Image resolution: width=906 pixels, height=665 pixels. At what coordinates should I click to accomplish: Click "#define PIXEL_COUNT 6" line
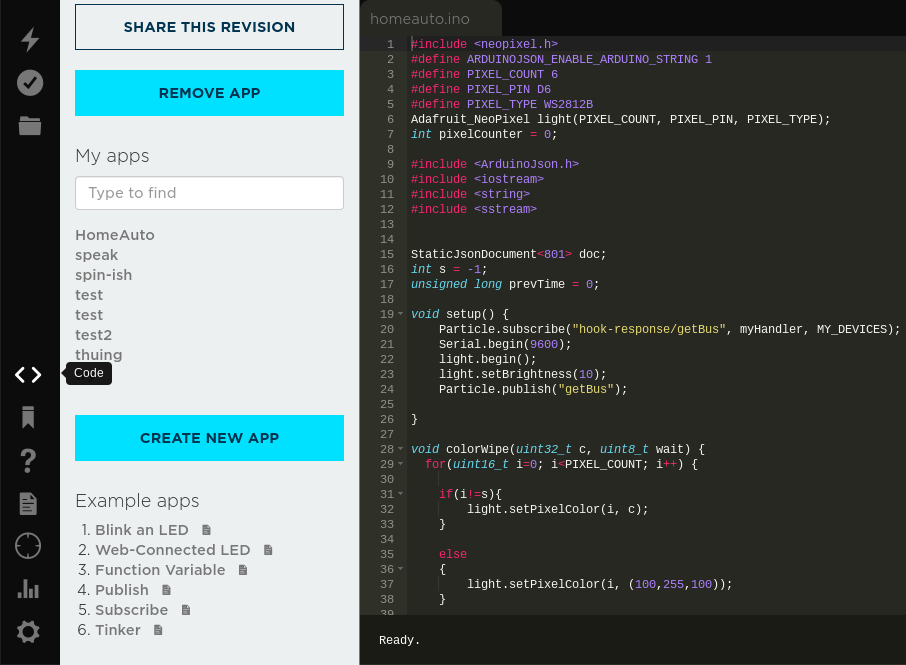pos(484,74)
